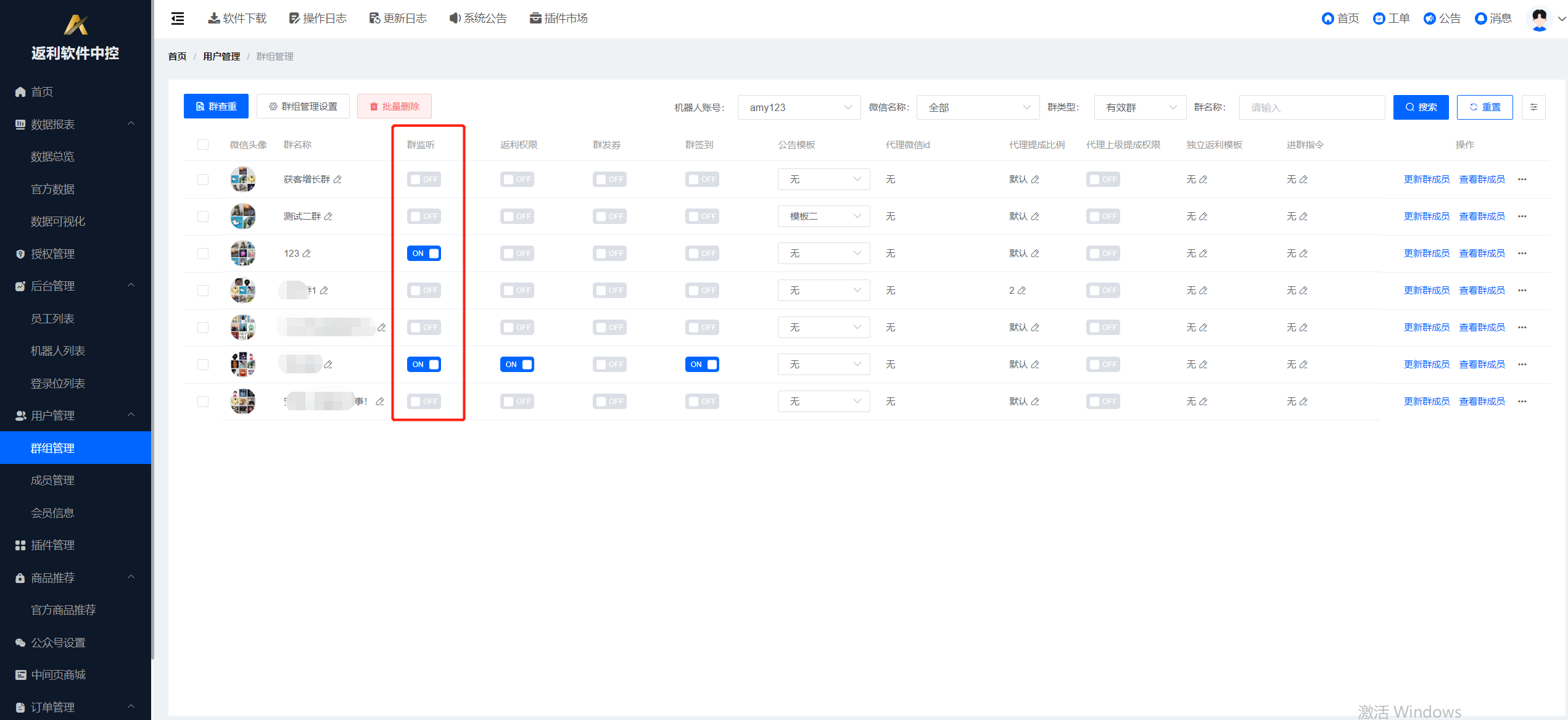Click 首页 navigation menu item

coord(43,91)
